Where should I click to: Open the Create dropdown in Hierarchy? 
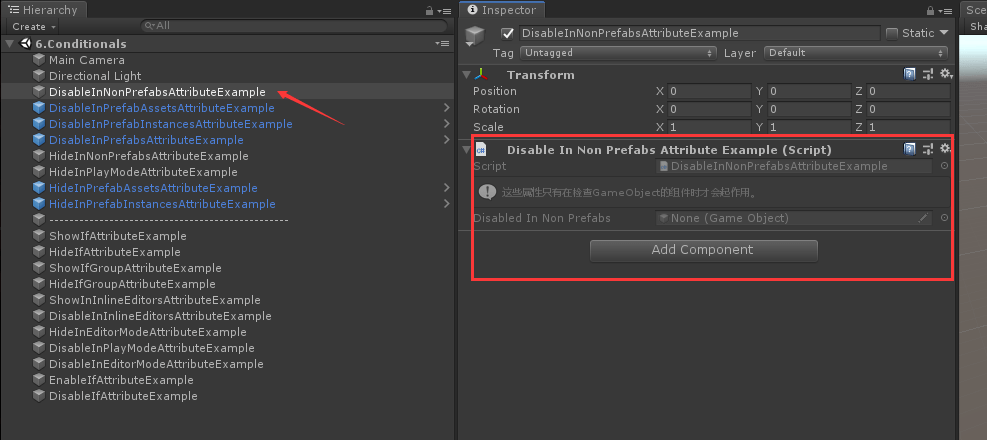(33, 26)
